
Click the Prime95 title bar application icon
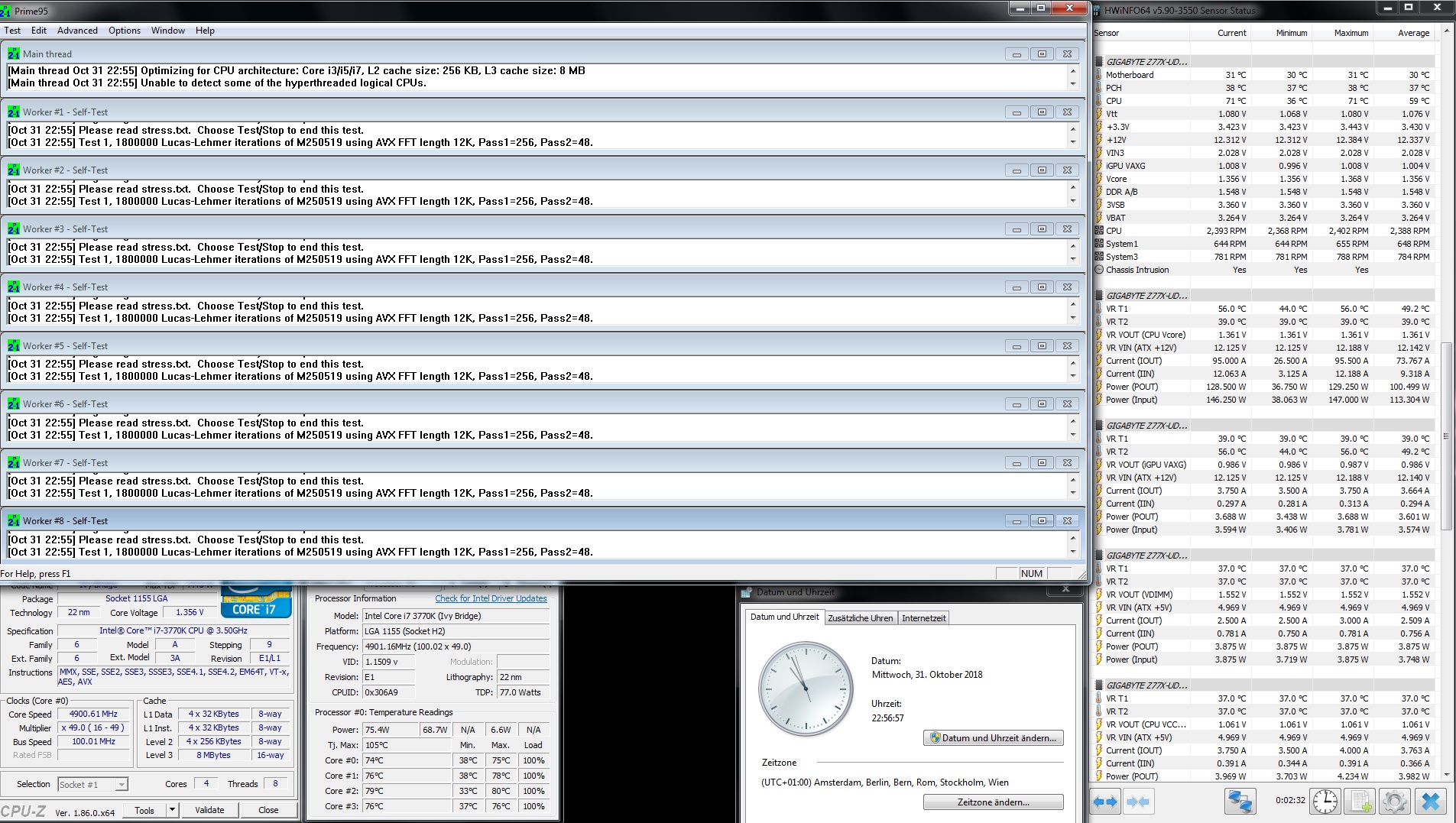(x=6, y=11)
